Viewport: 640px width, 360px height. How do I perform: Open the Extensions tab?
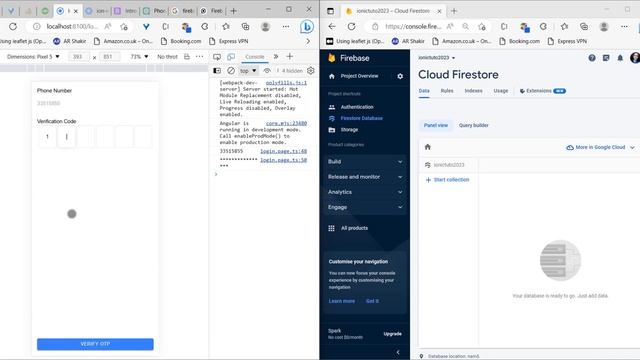pos(542,91)
